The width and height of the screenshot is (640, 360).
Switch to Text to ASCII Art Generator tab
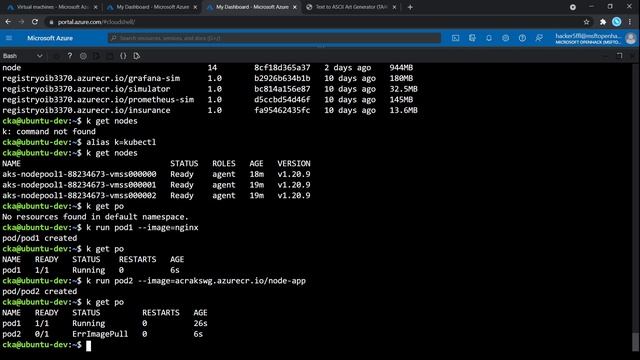[x=351, y=7]
